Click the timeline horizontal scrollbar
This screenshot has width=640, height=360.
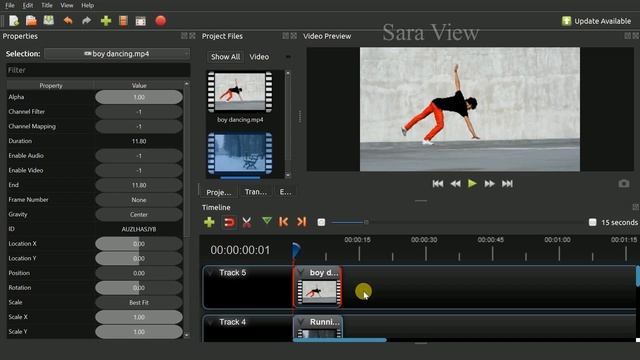(x=340, y=340)
